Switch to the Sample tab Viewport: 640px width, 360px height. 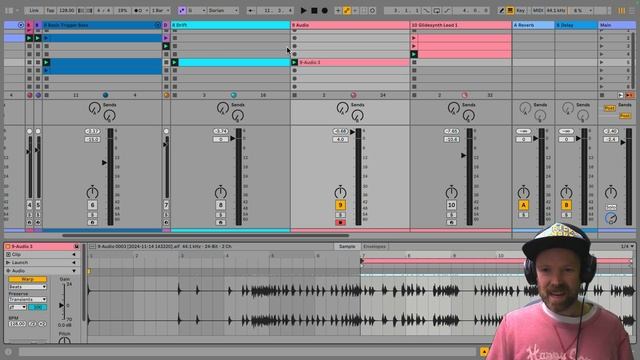click(347, 247)
